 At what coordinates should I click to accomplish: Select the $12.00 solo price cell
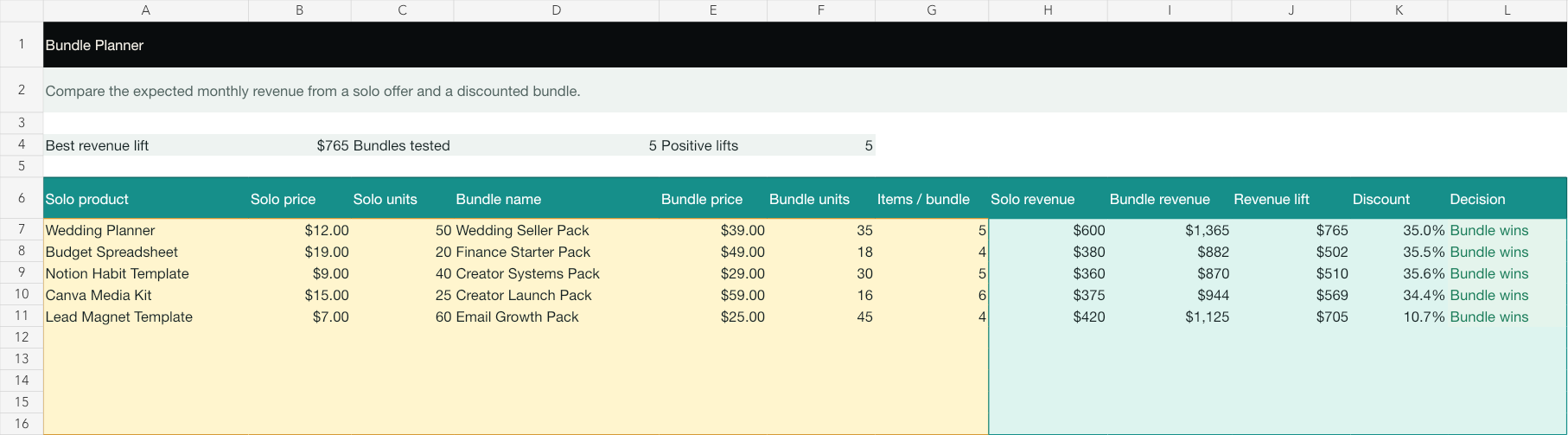pyautogui.click(x=300, y=230)
